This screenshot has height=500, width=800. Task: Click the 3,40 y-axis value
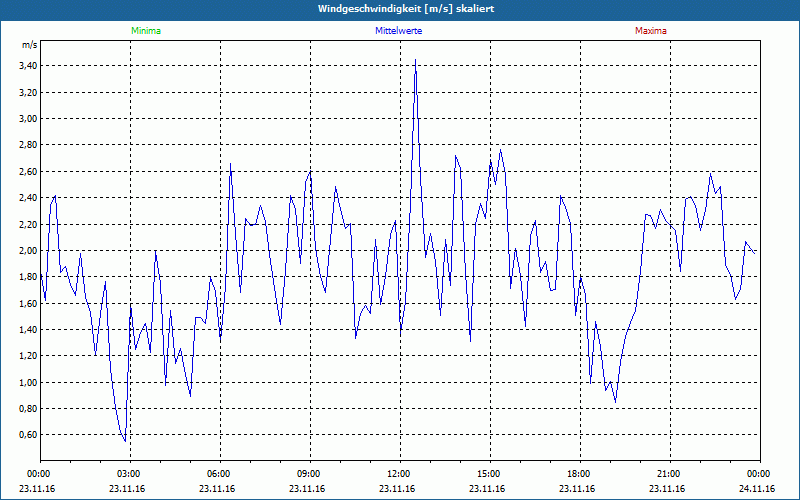(29, 66)
